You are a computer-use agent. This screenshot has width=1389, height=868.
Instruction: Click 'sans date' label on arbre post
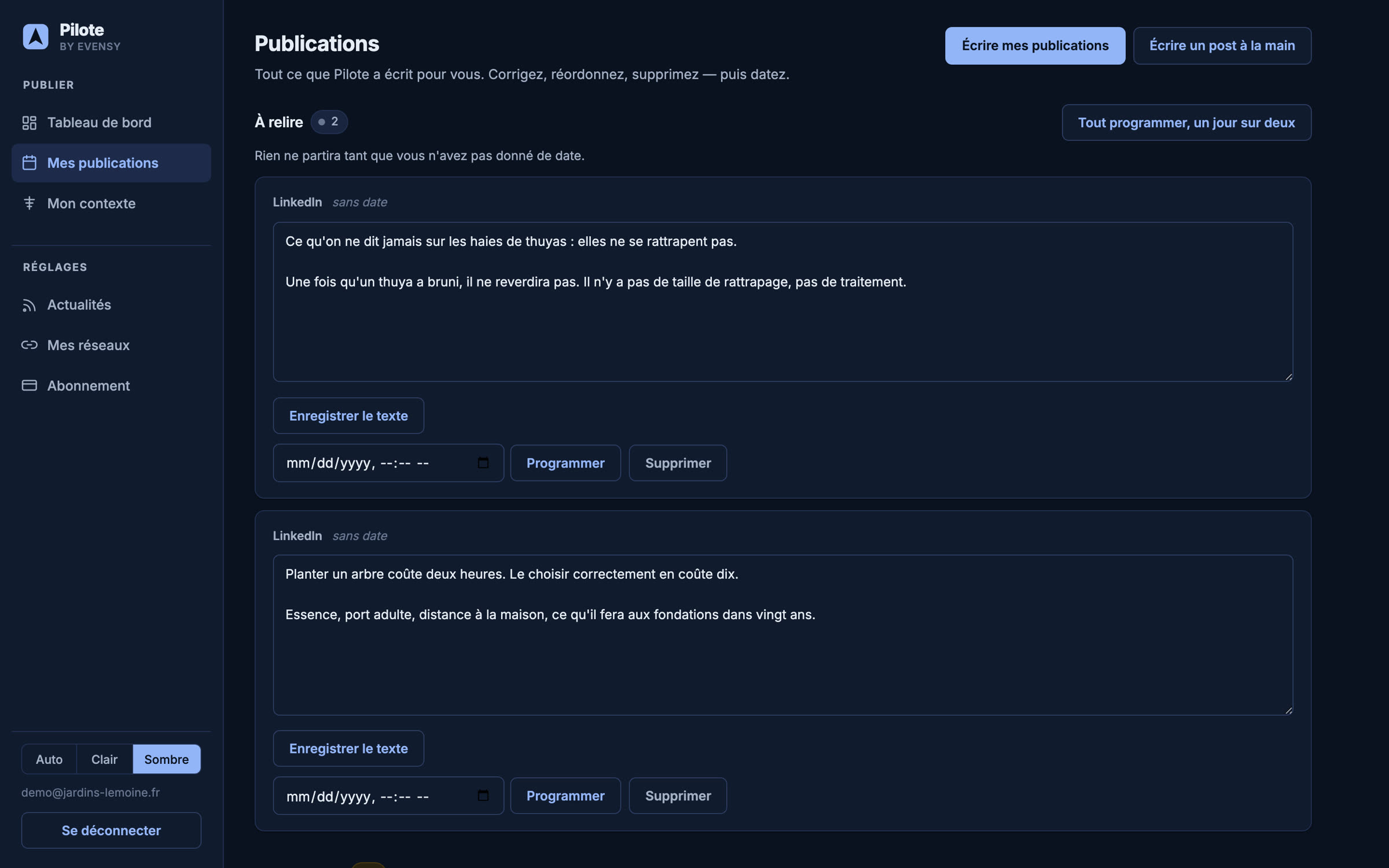pyautogui.click(x=359, y=536)
